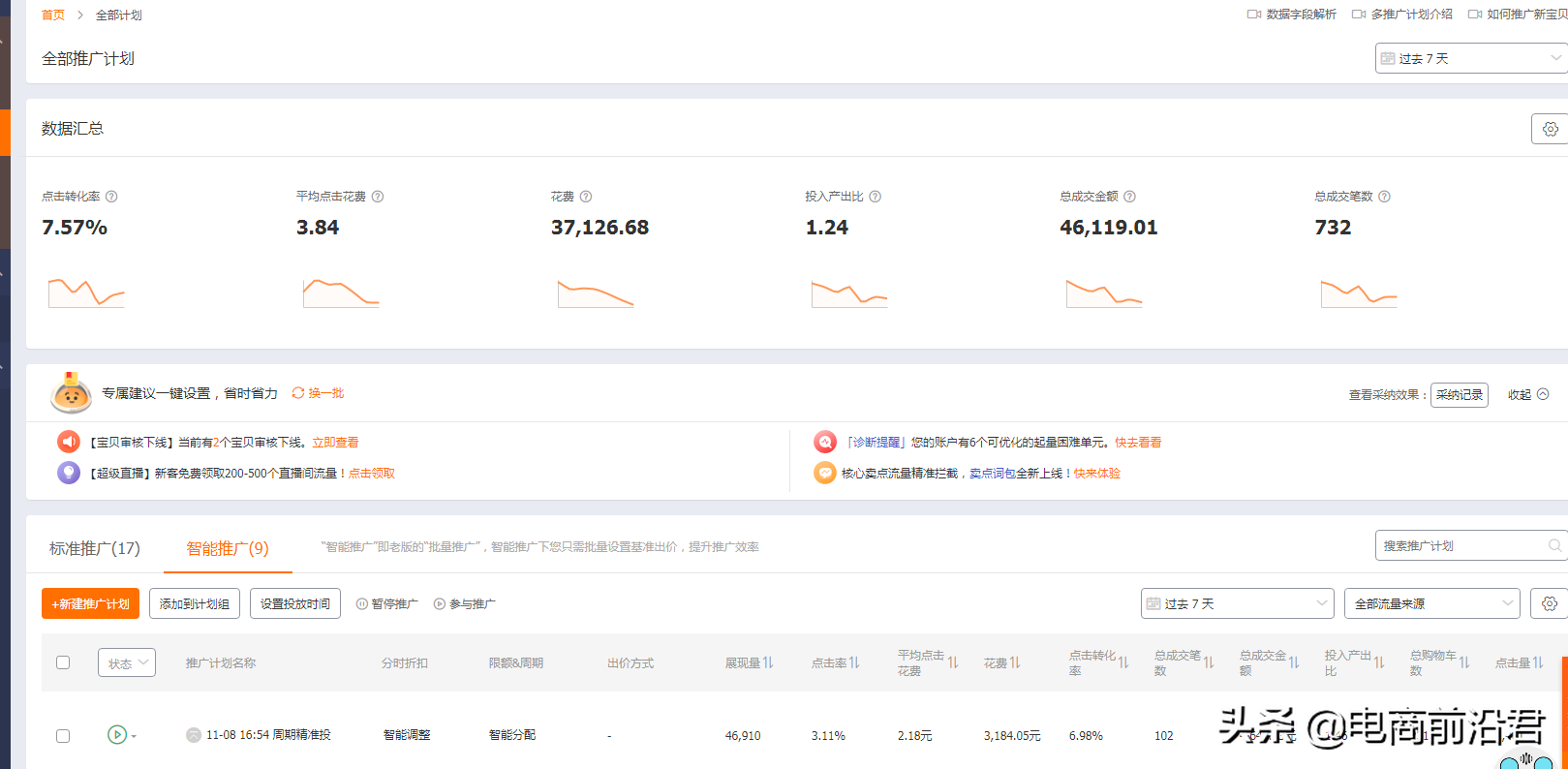Toggle the select-all checkbox in table header

tap(63, 662)
